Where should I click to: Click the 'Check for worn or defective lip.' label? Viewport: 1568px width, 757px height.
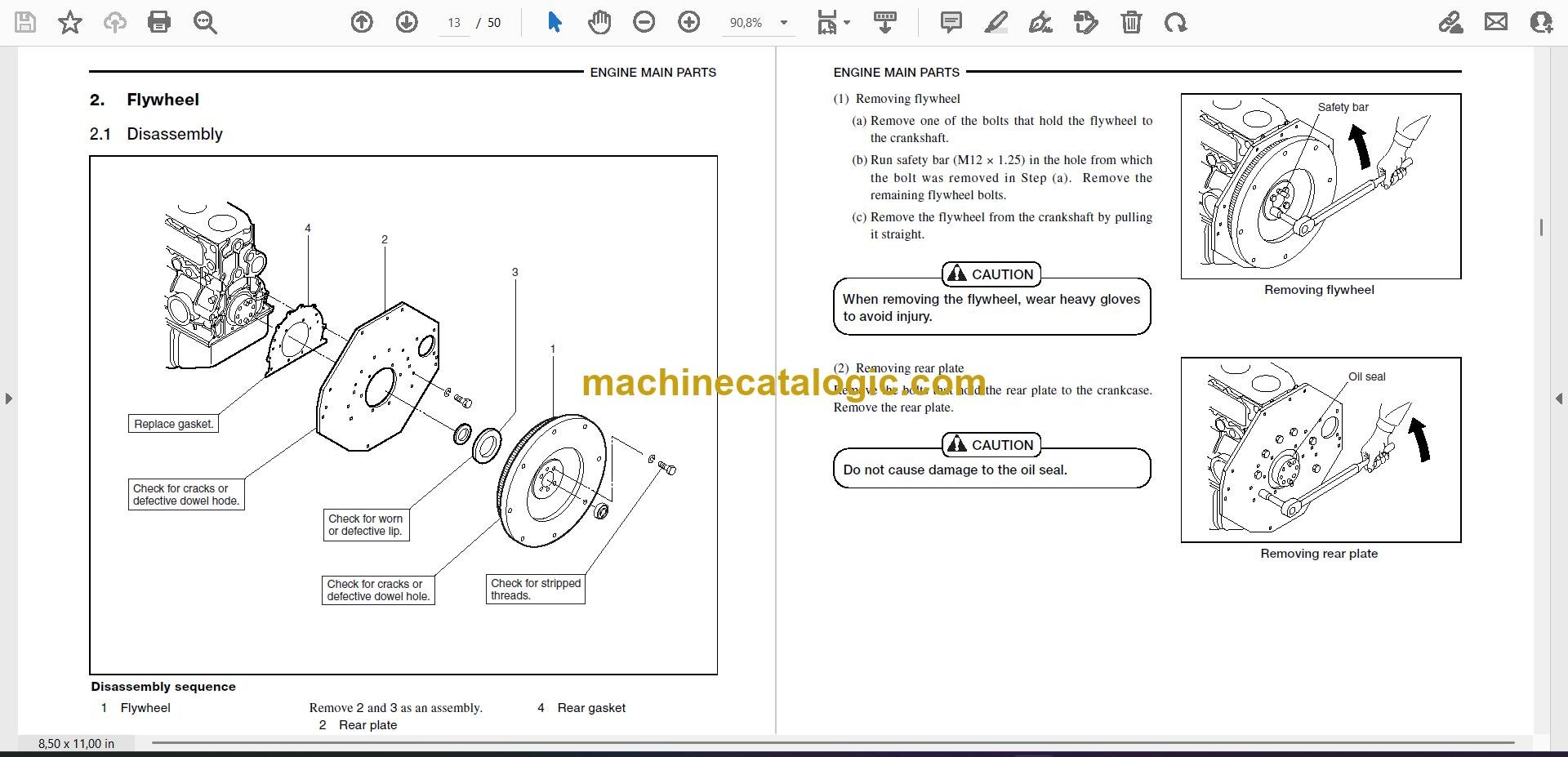[366, 525]
